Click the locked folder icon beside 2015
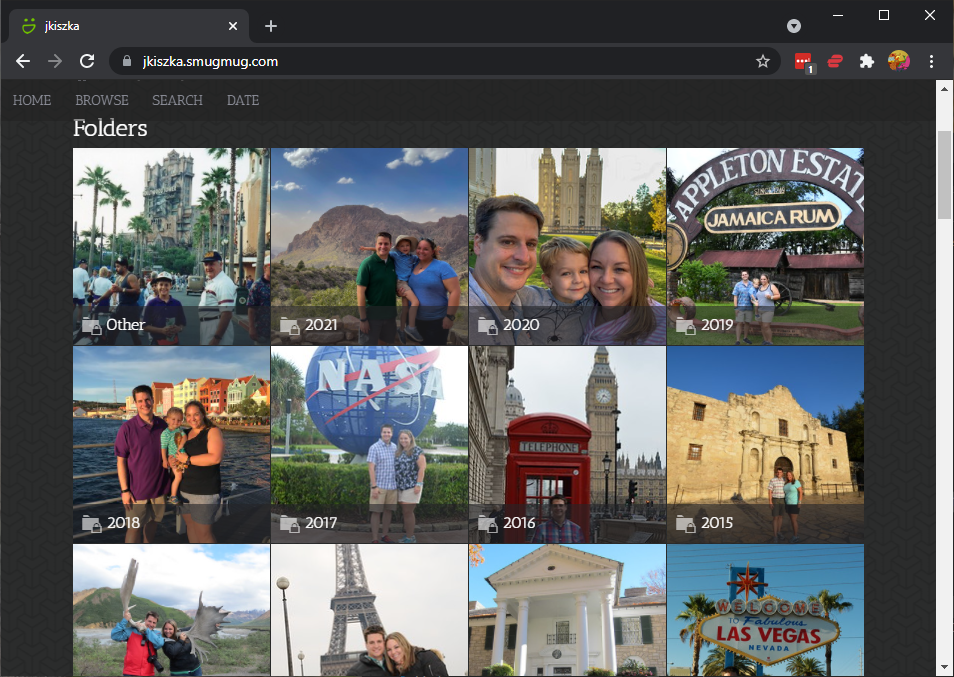Screen dimensions: 954x677 click(x=686, y=524)
